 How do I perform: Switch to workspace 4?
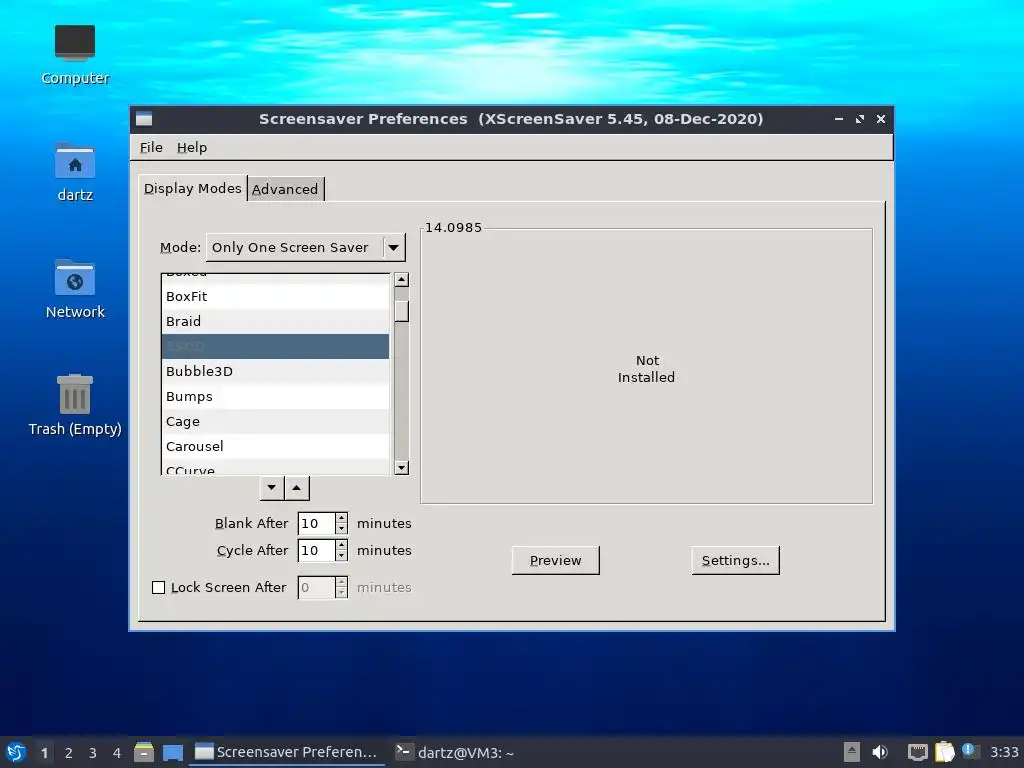click(x=117, y=753)
